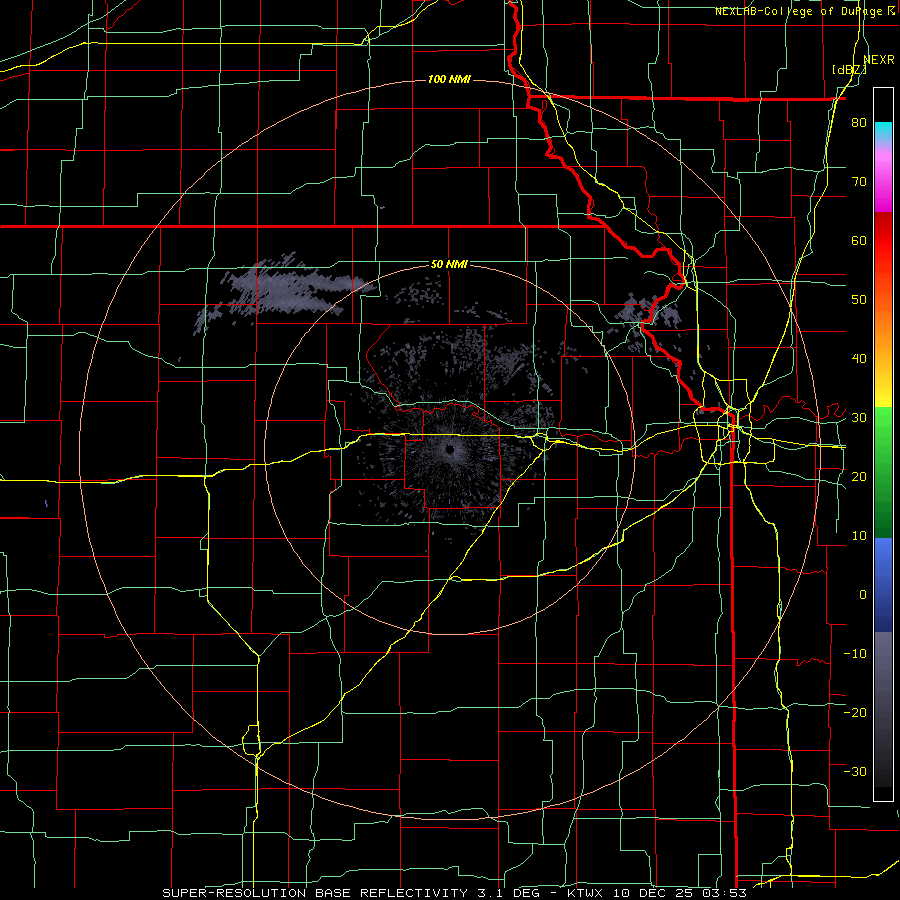Click the 03:53 timestamp
This screenshot has height=900, width=900.
click(724, 893)
